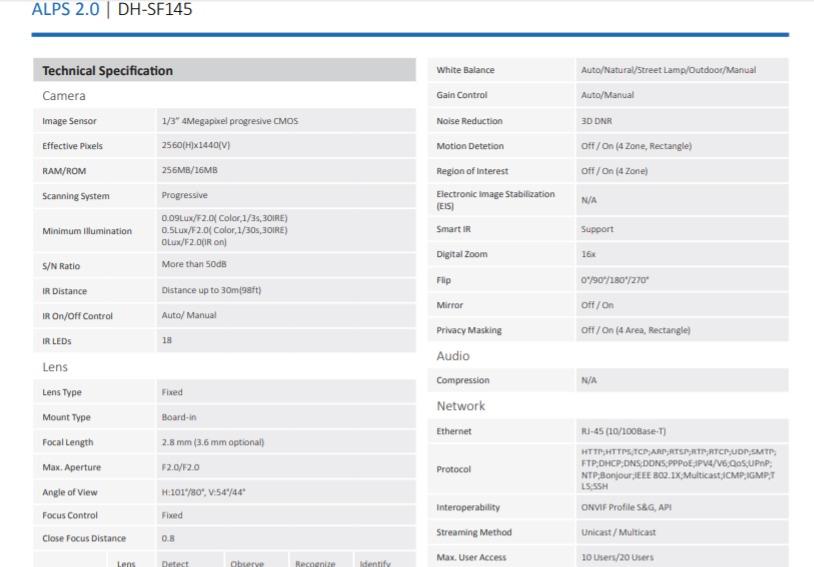This screenshot has width=814, height=567.
Task: Select the 'More than 50dB' value
Action: click(194, 264)
